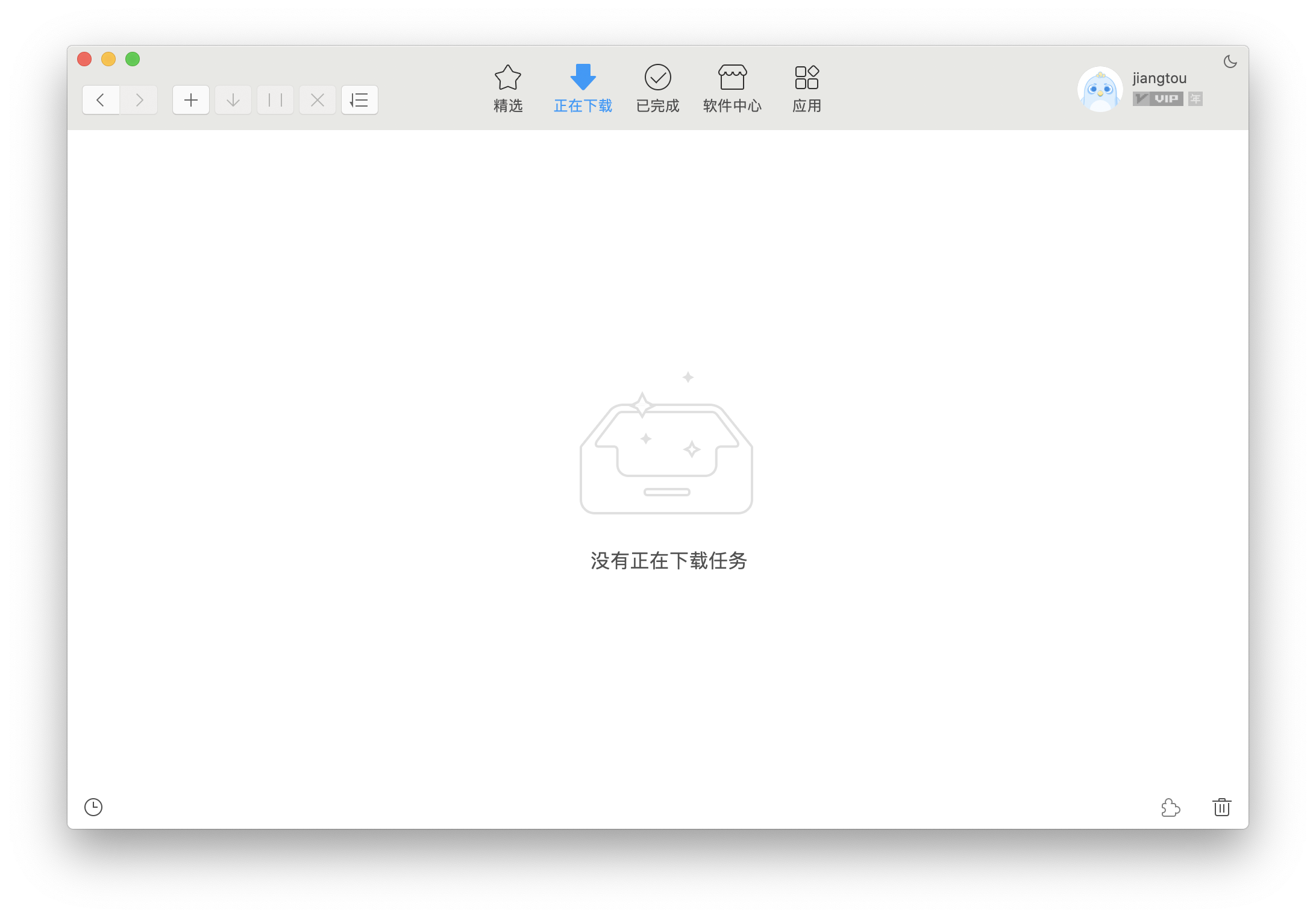
Task: Toggle dark mode with the moon icon
Action: click(1229, 61)
